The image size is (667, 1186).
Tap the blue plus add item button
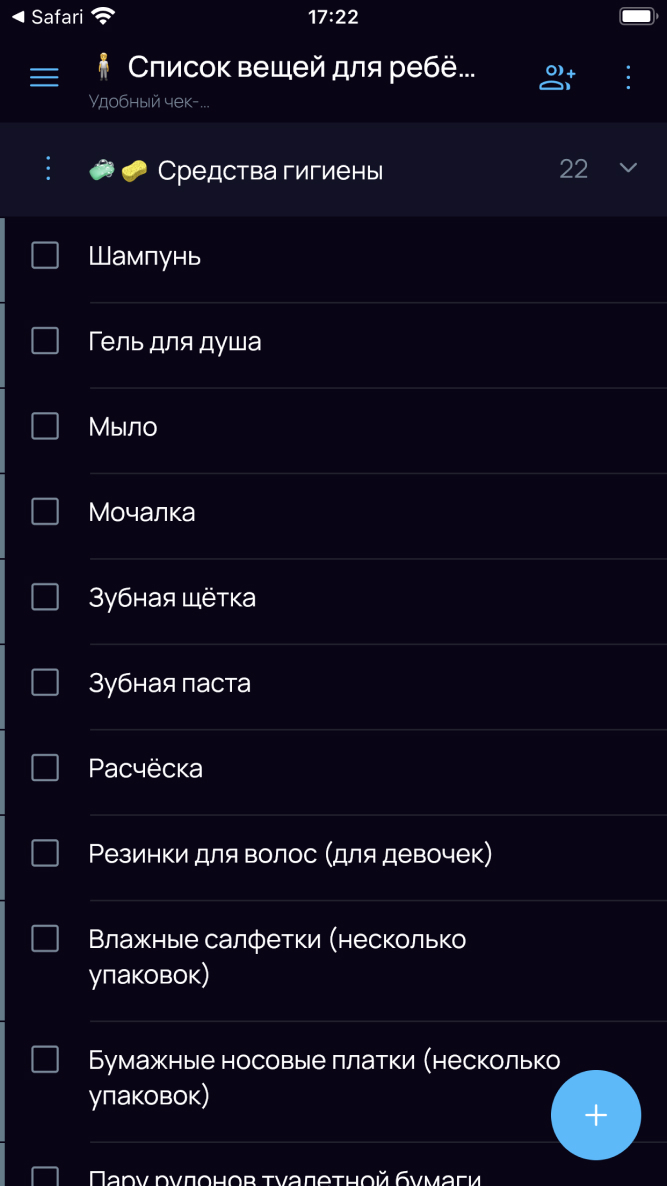(x=596, y=1115)
